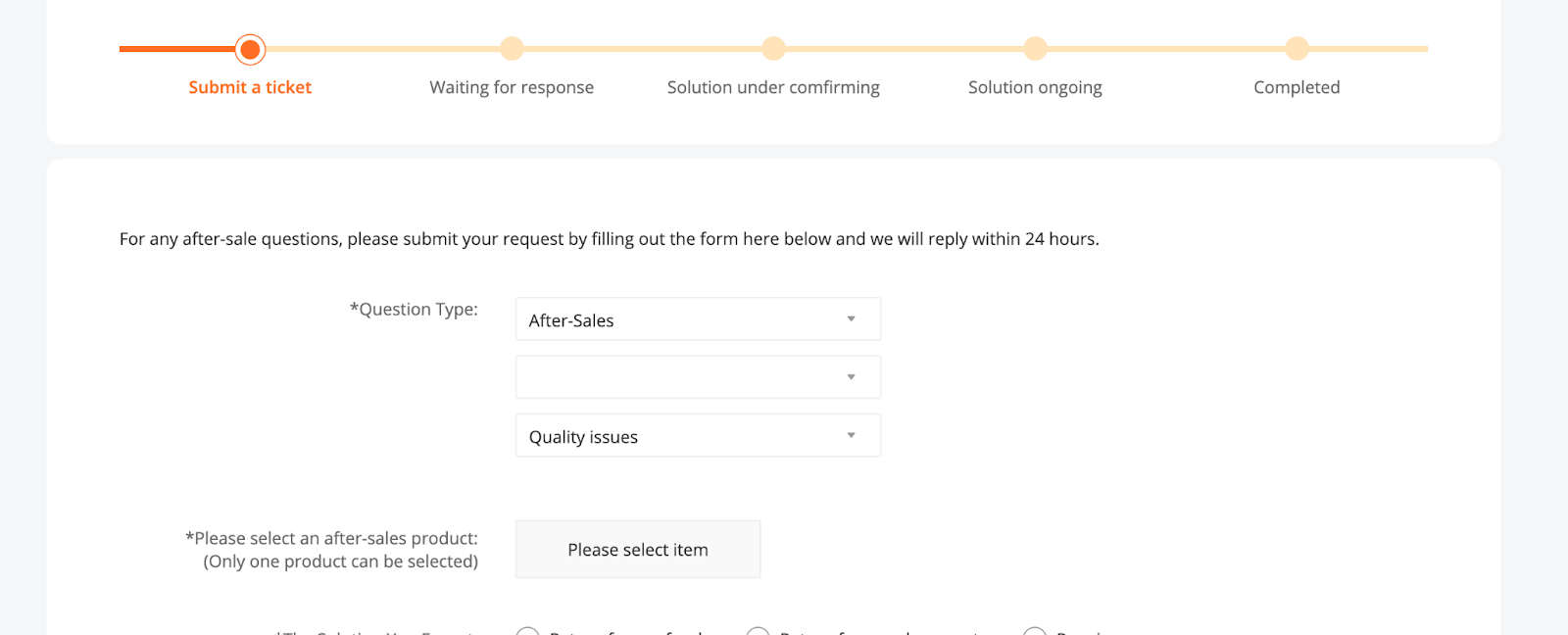Select the Solution ongoing step label
This screenshot has width=1568, height=635.
[1035, 87]
